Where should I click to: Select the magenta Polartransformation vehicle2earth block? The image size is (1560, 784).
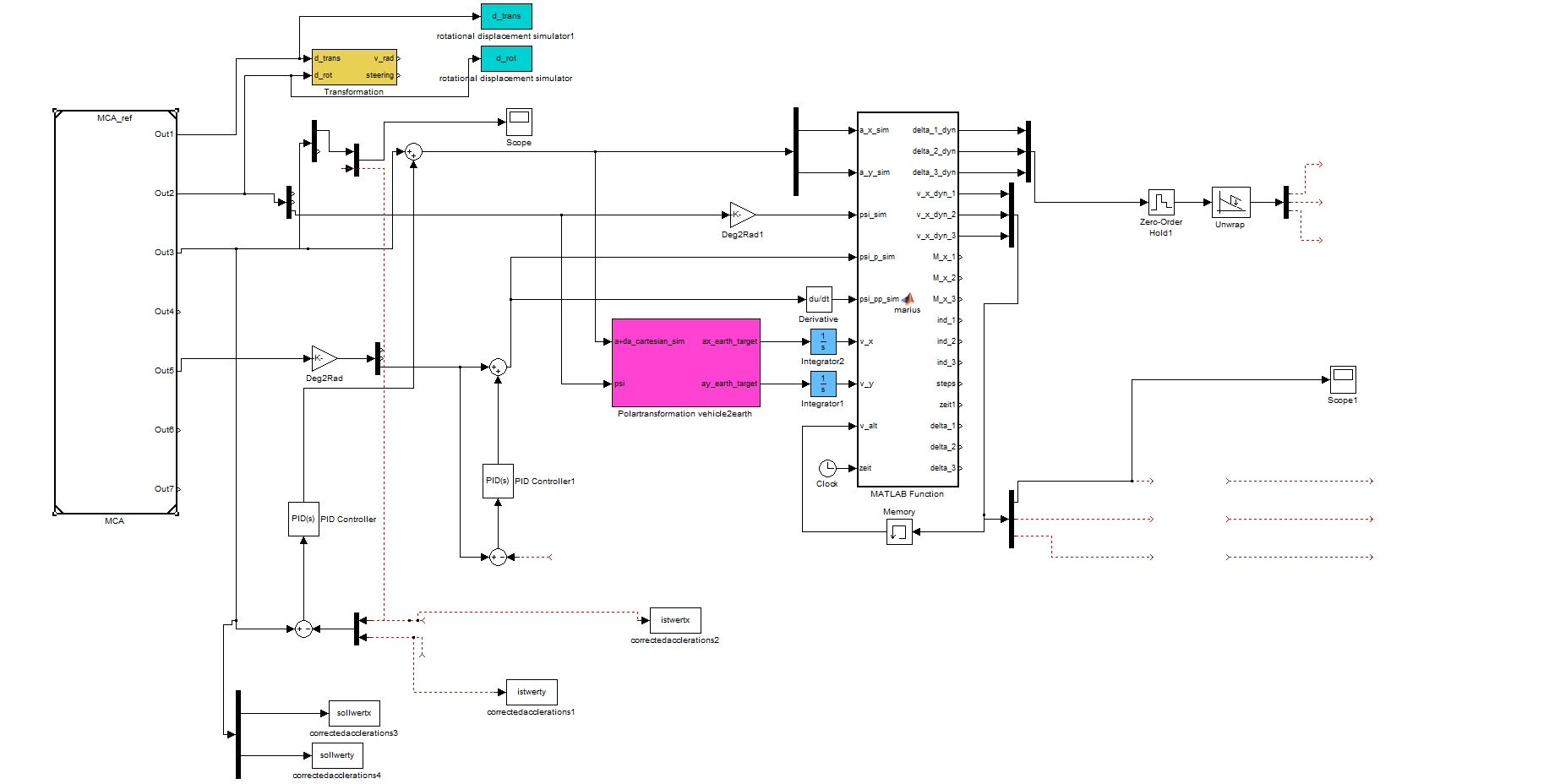point(685,362)
